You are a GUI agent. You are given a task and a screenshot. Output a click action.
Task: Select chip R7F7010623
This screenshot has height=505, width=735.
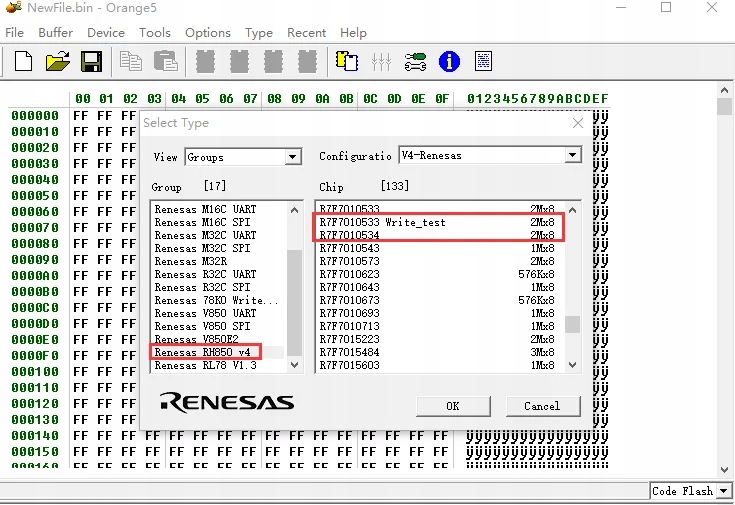pyautogui.click(x=437, y=274)
